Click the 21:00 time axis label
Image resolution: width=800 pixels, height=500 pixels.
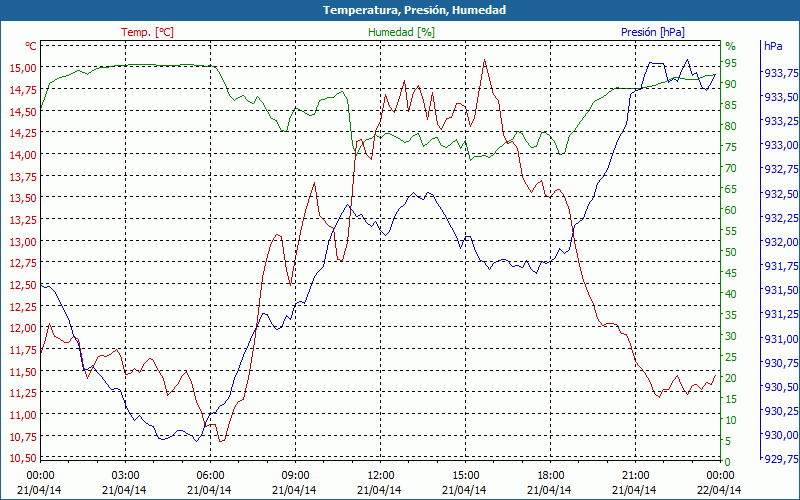[x=635, y=476]
